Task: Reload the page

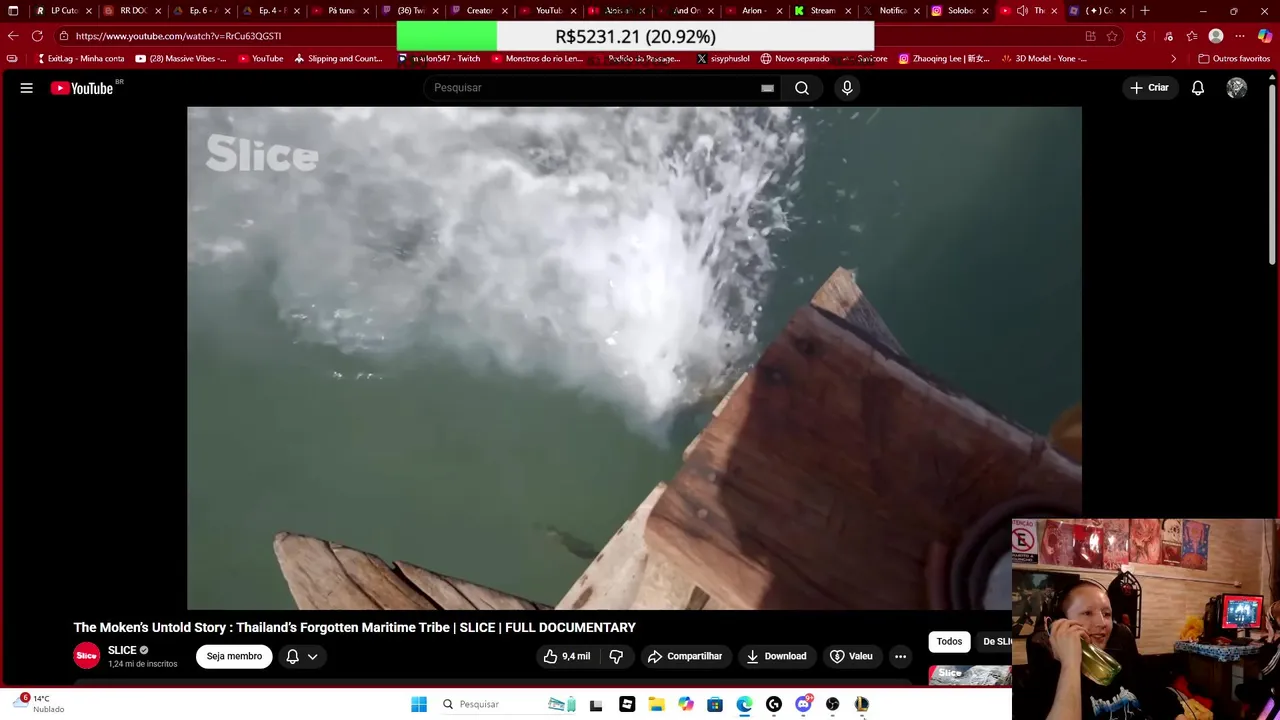Action: (x=37, y=36)
